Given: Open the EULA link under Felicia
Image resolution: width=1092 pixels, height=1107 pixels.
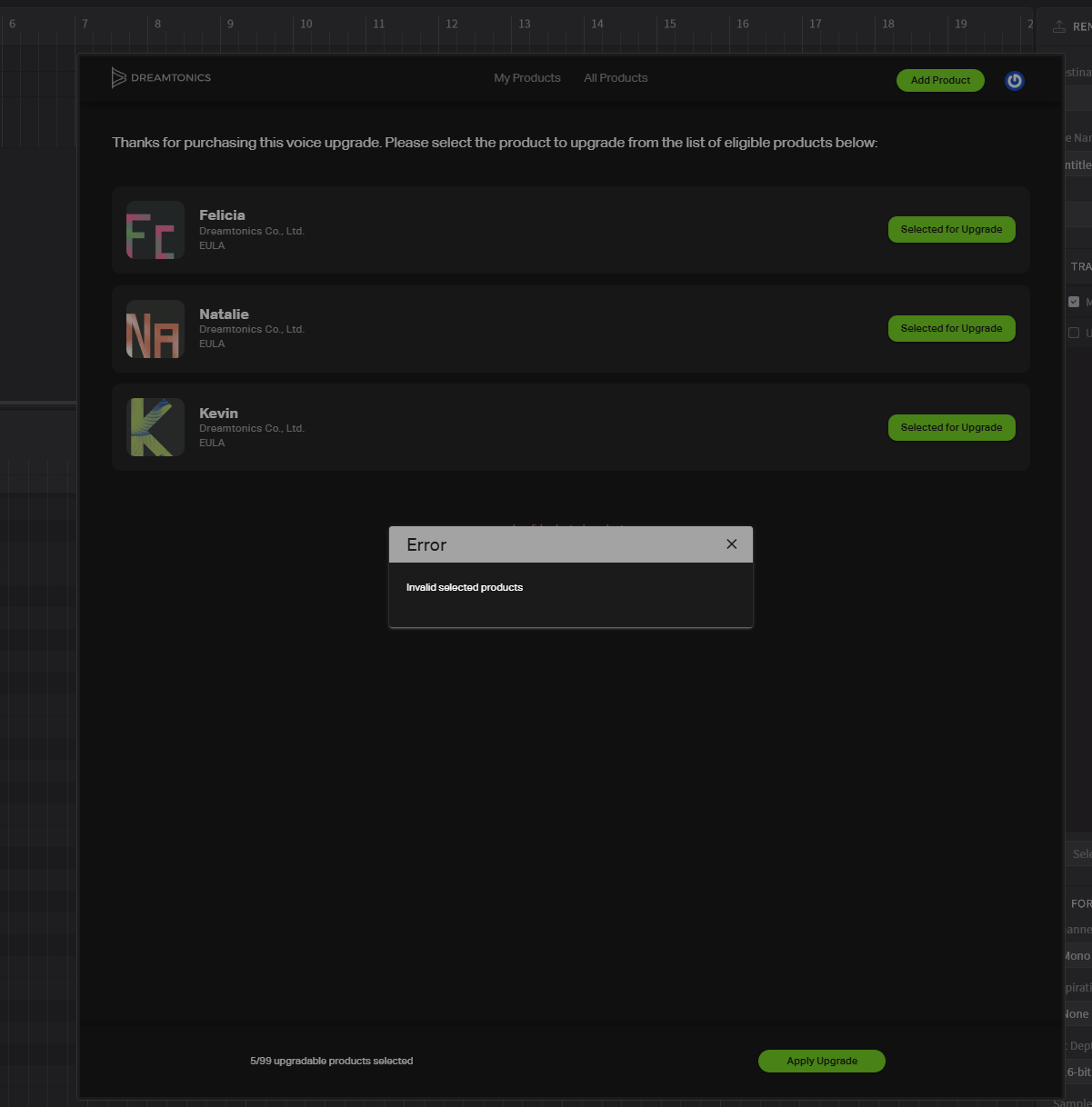Looking at the screenshot, I should click(x=212, y=245).
